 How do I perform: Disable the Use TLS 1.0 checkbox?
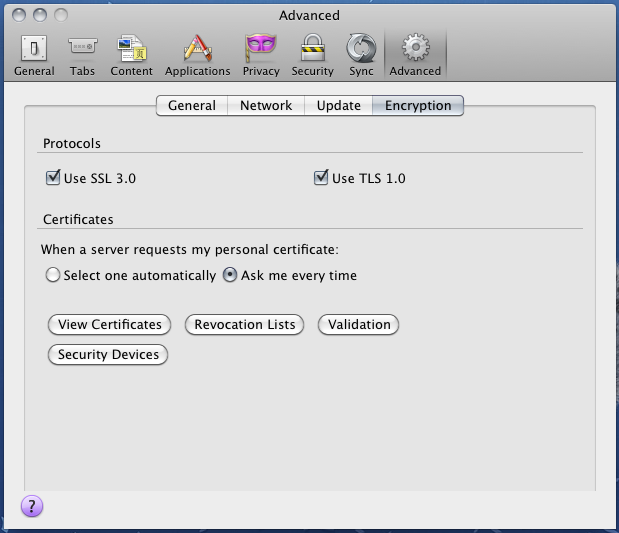click(x=321, y=178)
